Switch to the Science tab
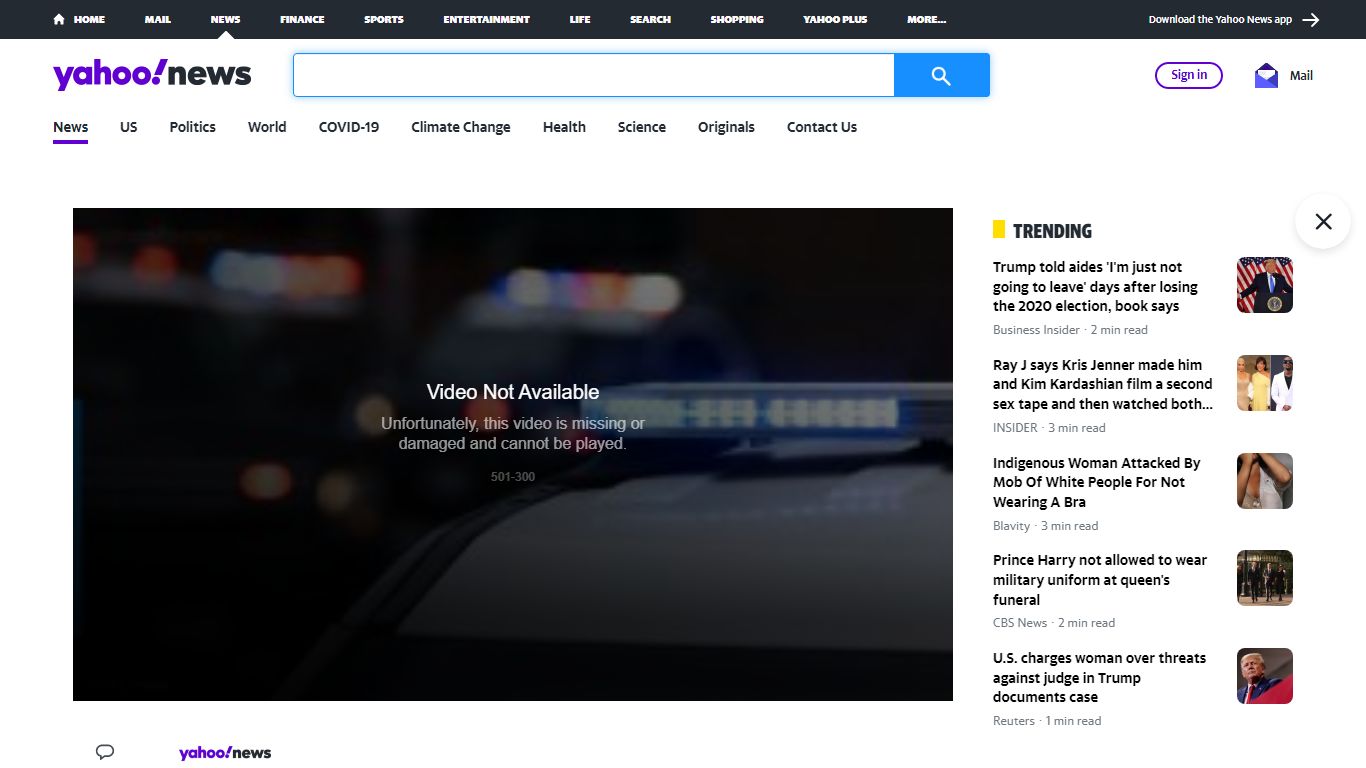 (642, 127)
